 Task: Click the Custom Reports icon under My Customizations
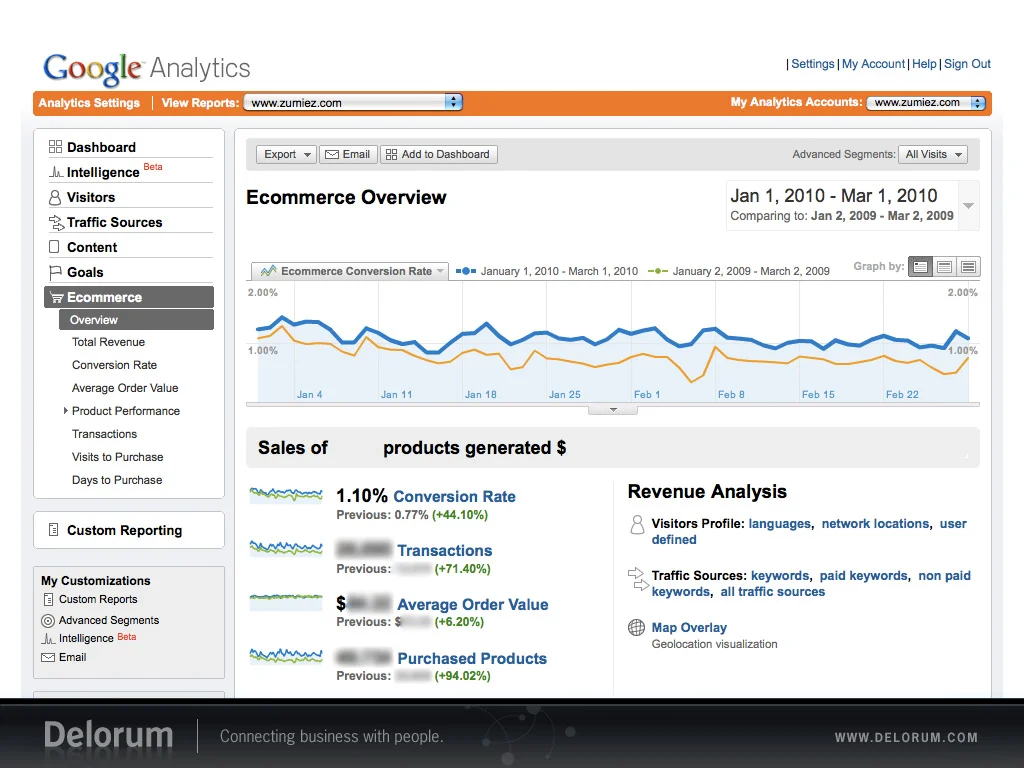tap(48, 600)
